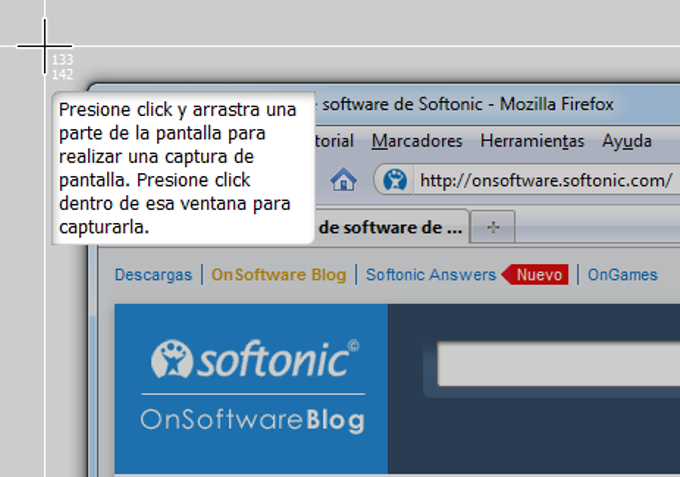Screen dimensions: 680x477
Task: Click the URL field showing onsoftware.softonic.com
Action: (x=546, y=180)
